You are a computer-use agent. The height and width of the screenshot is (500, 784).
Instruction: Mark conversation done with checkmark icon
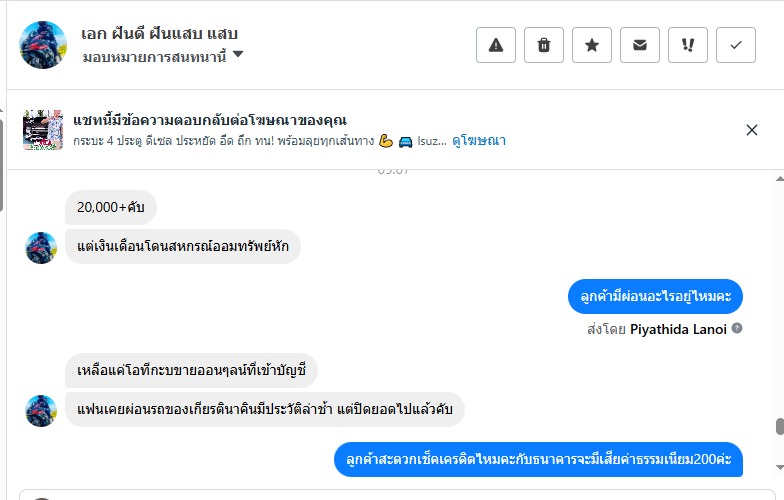(x=736, y=45)
